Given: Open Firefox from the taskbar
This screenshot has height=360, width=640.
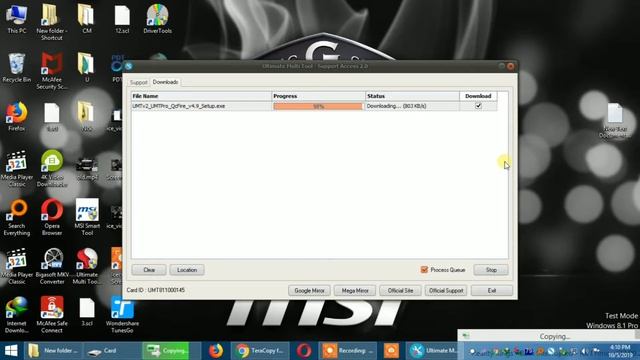Looking at the screenshot, I should [216, 351].
